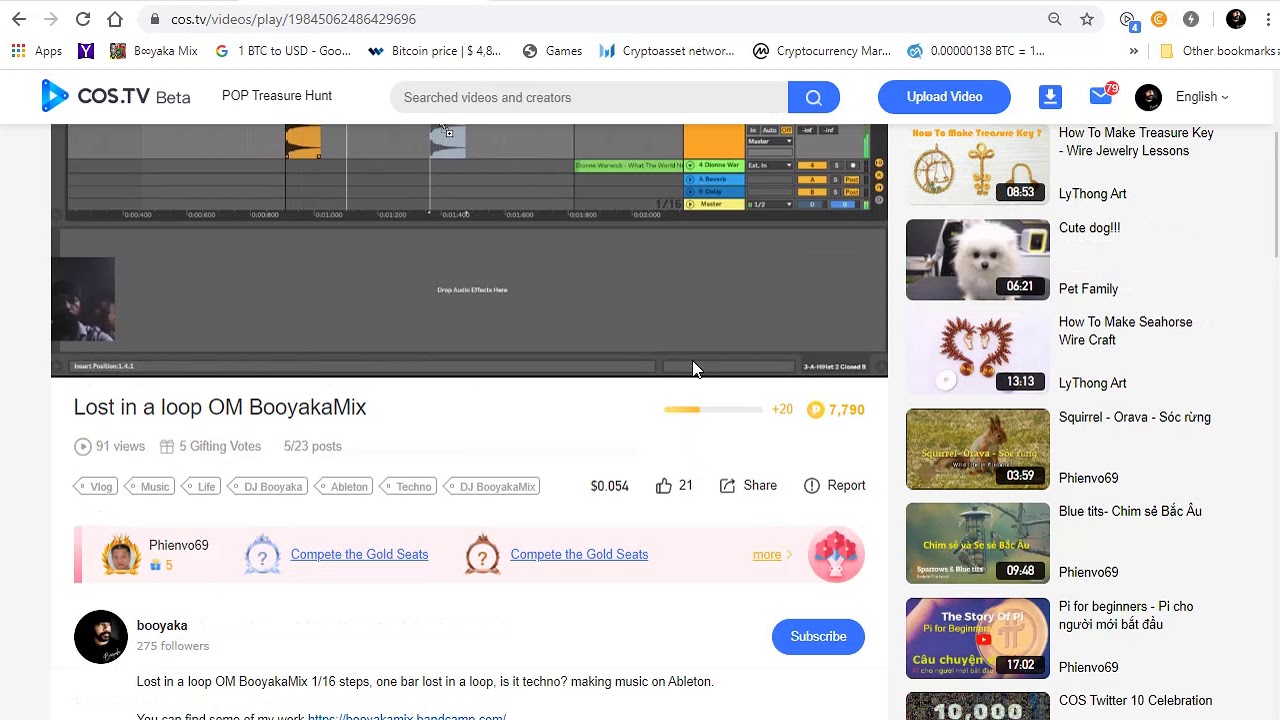This screenshot has height=720, width=1280.
Task: Open booyaka channel avatar
Action: pos(101,637)
